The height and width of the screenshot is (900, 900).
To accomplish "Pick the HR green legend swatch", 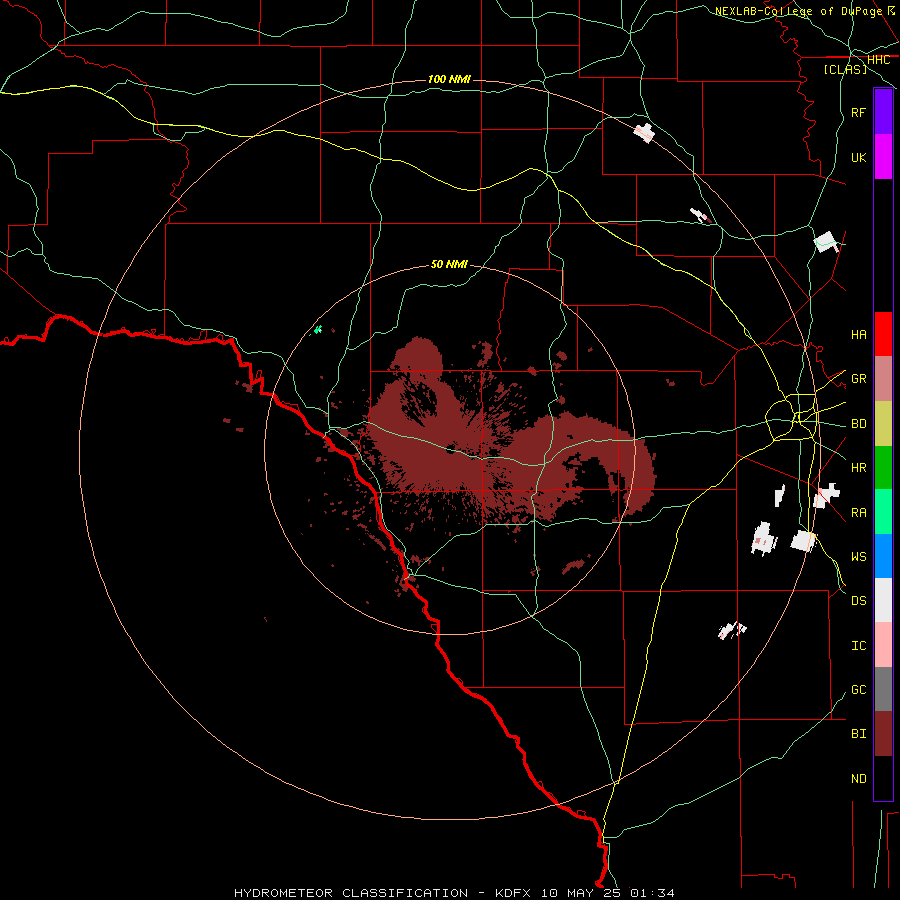I will 883,468.
